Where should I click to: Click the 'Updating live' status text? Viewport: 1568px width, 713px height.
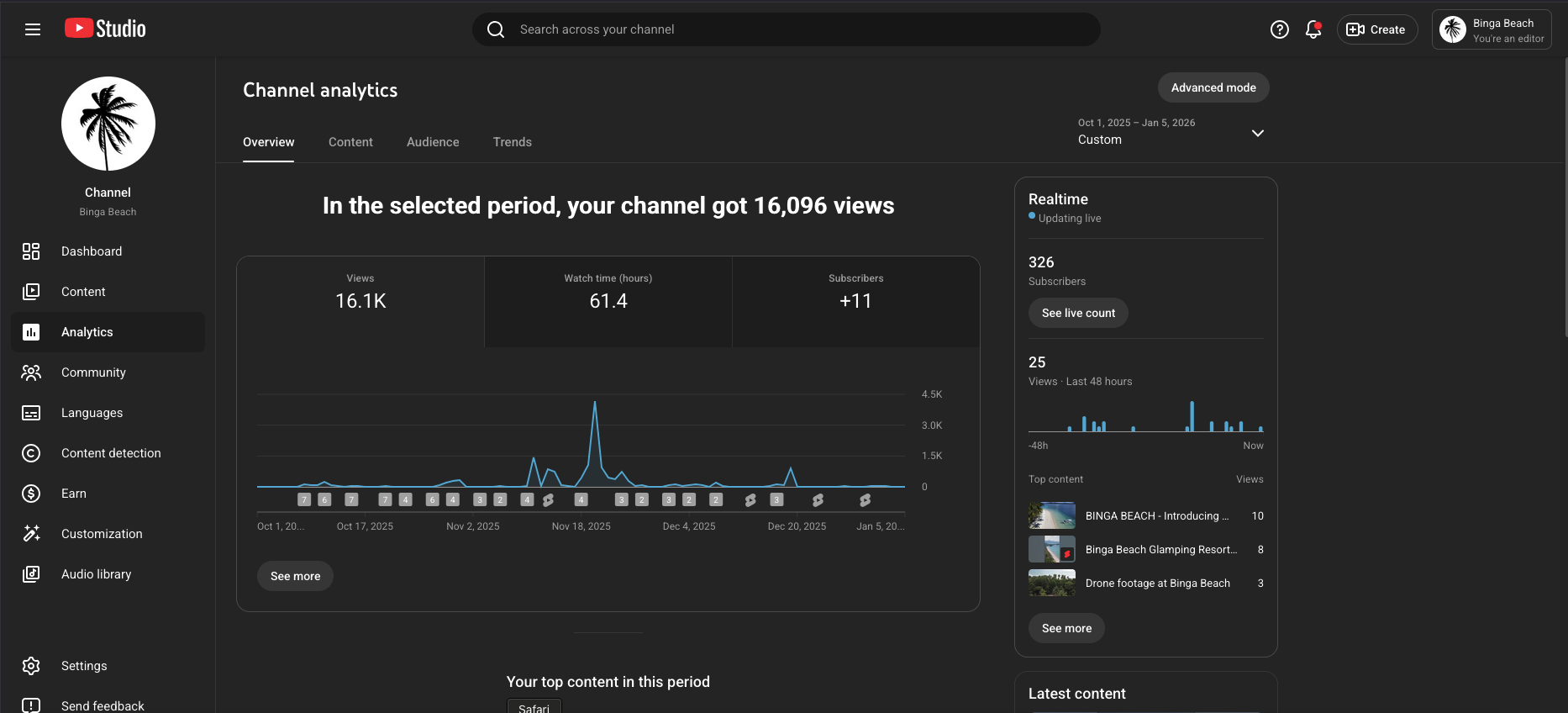(x=1070, y=219)
